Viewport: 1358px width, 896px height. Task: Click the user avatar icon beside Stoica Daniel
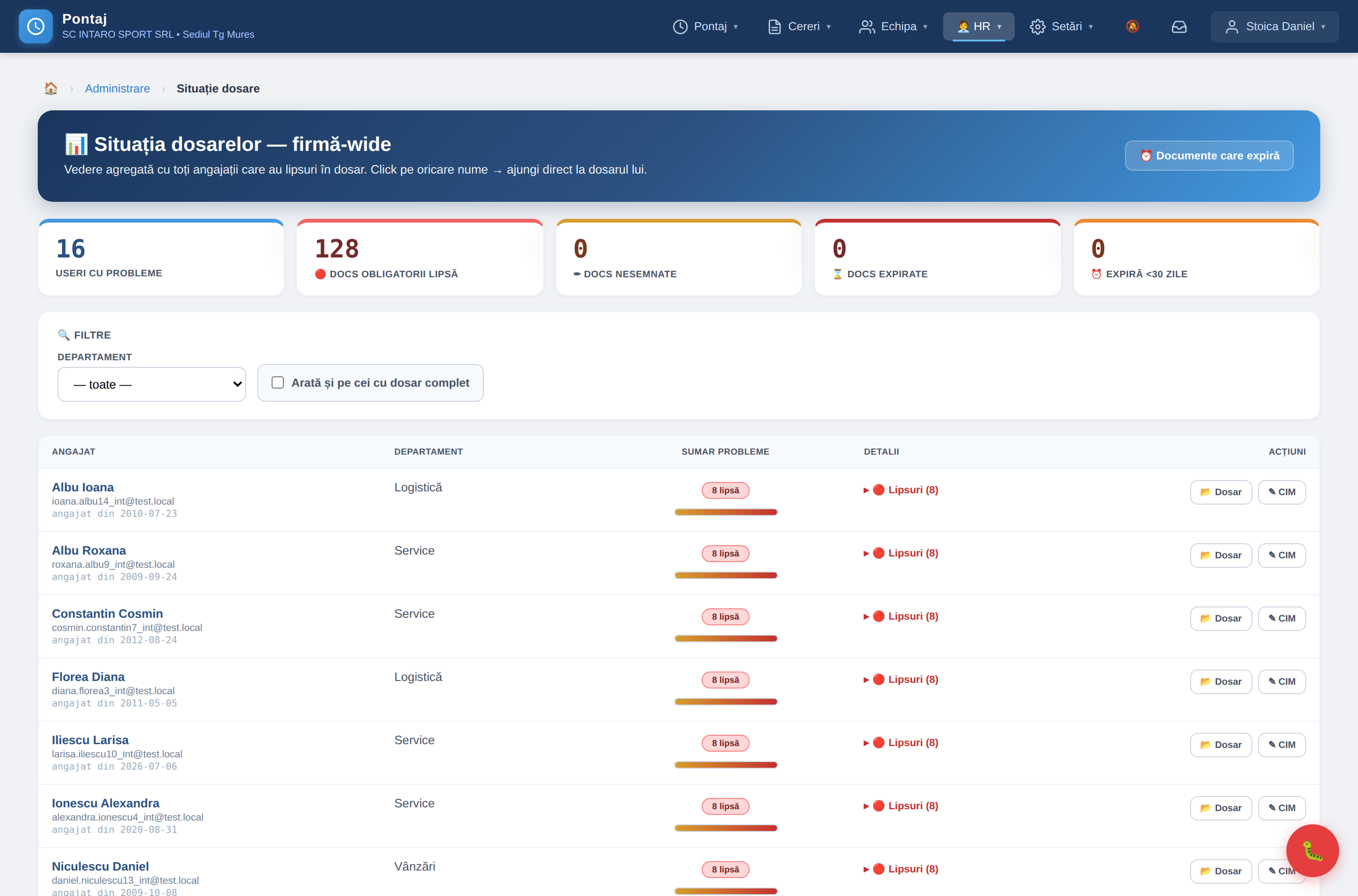tap(1232, 26)
